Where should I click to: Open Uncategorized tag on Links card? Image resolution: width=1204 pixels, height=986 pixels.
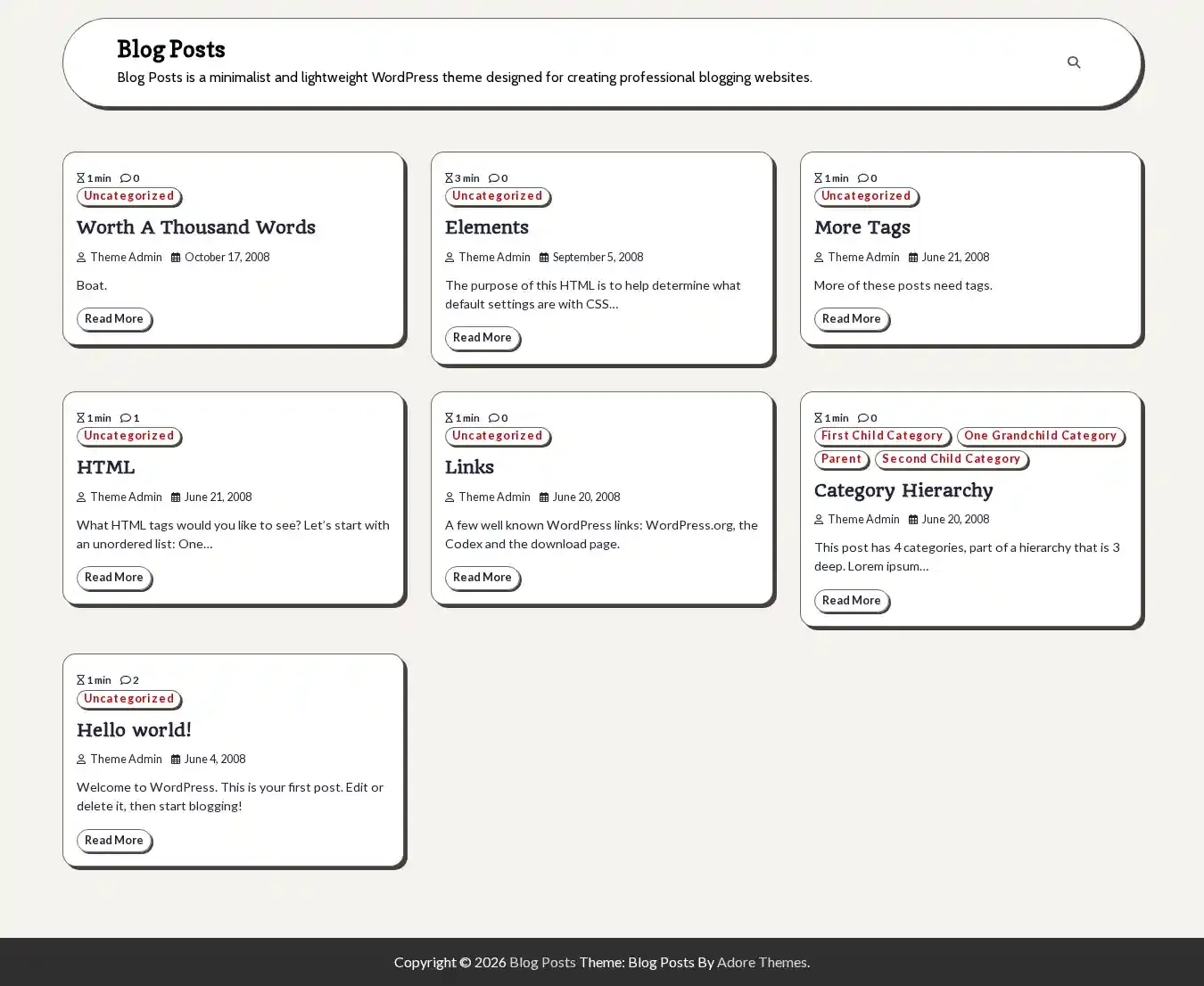[x=498, y=436]
